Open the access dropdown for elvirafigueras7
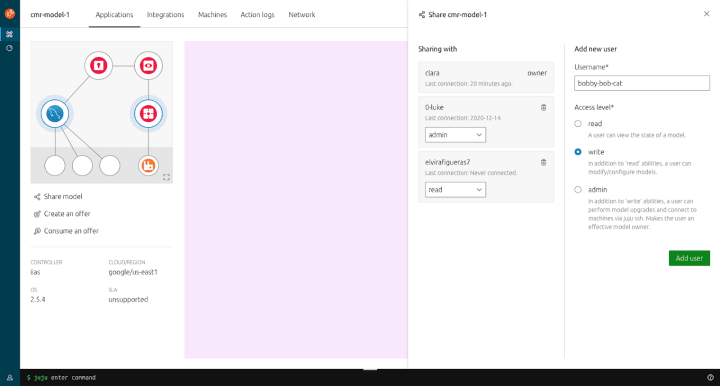720x386 pixels. point(455,190)
